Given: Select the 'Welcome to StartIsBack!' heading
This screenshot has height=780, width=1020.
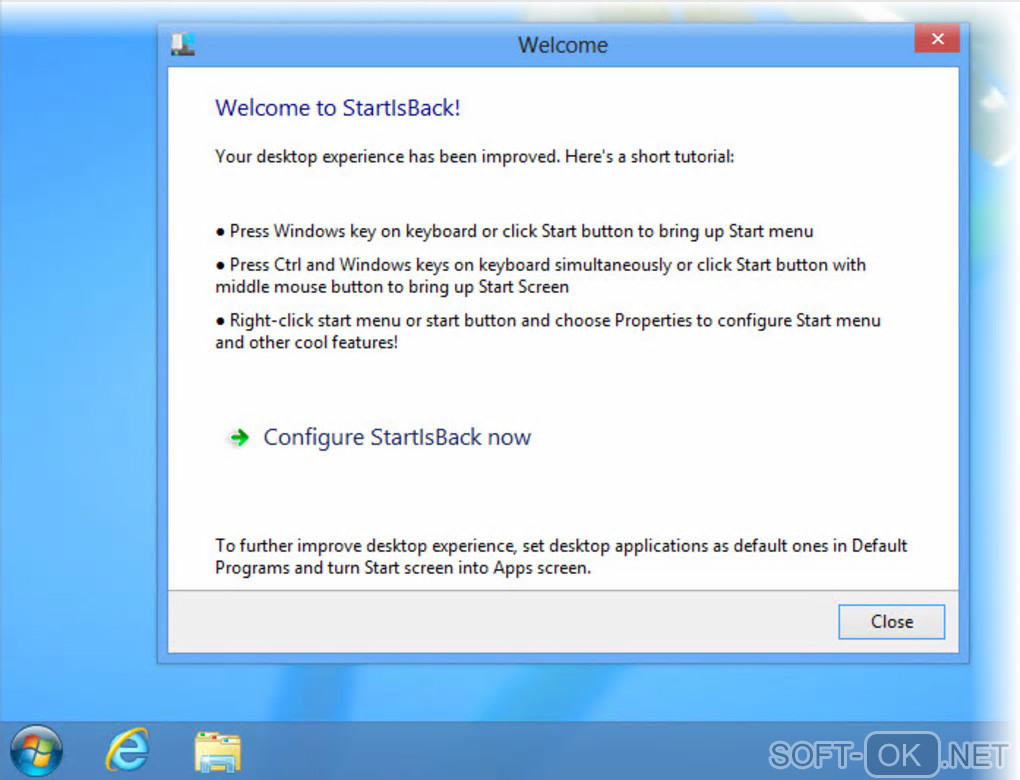Looking at the screenshot, I should pos(338,108).
